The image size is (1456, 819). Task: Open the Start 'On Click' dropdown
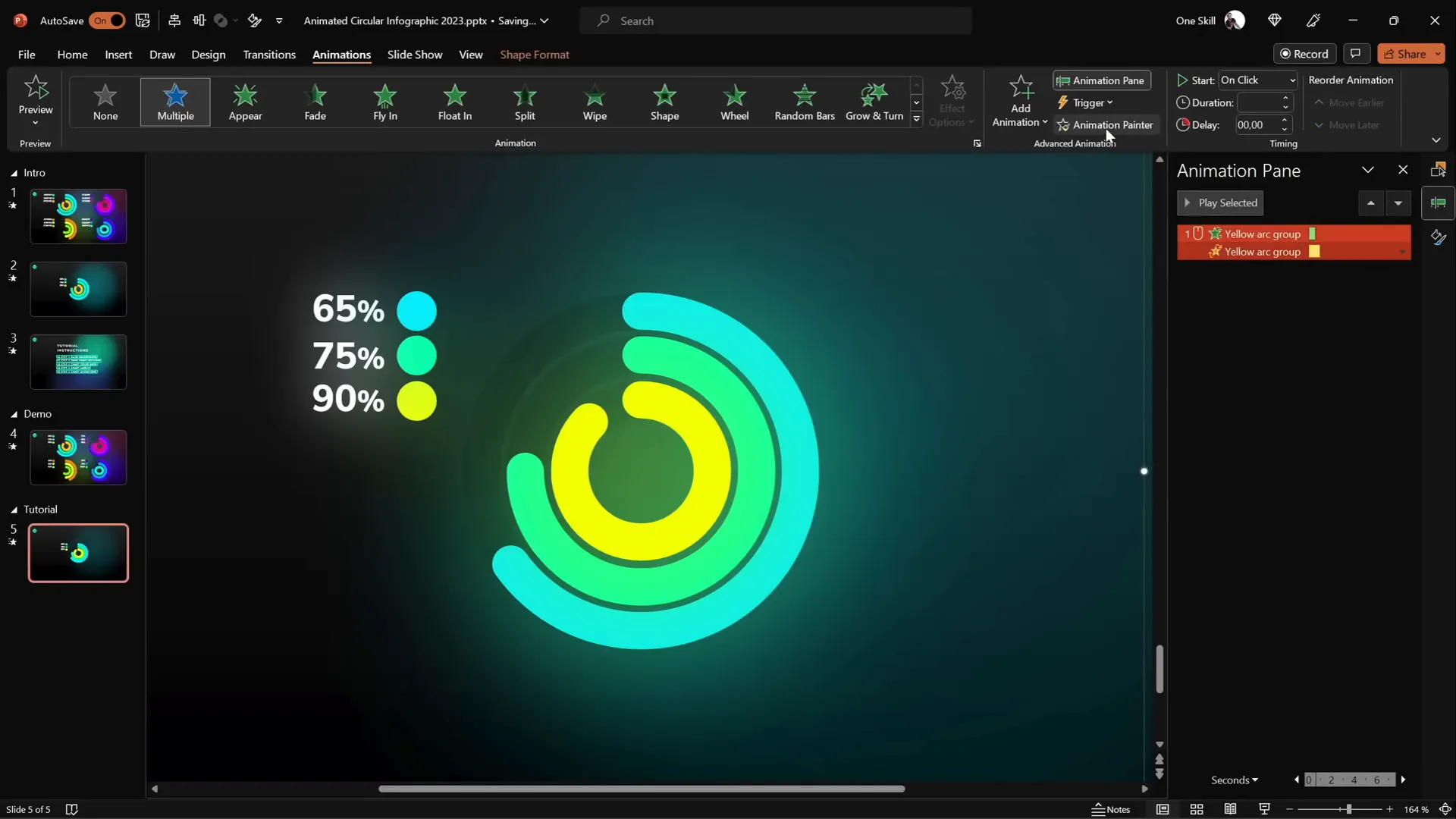click(x=1258, y=80)
